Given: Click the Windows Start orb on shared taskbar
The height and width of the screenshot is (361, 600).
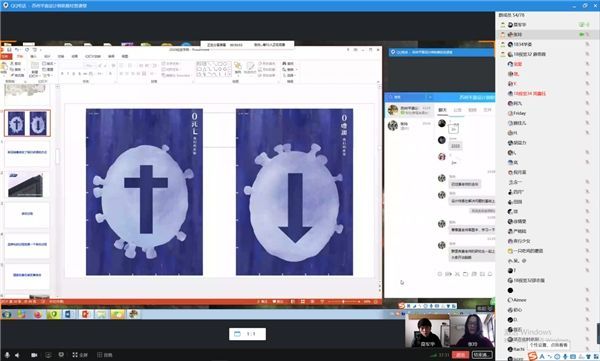Looking at the screenshot, I should click(7, 314).
